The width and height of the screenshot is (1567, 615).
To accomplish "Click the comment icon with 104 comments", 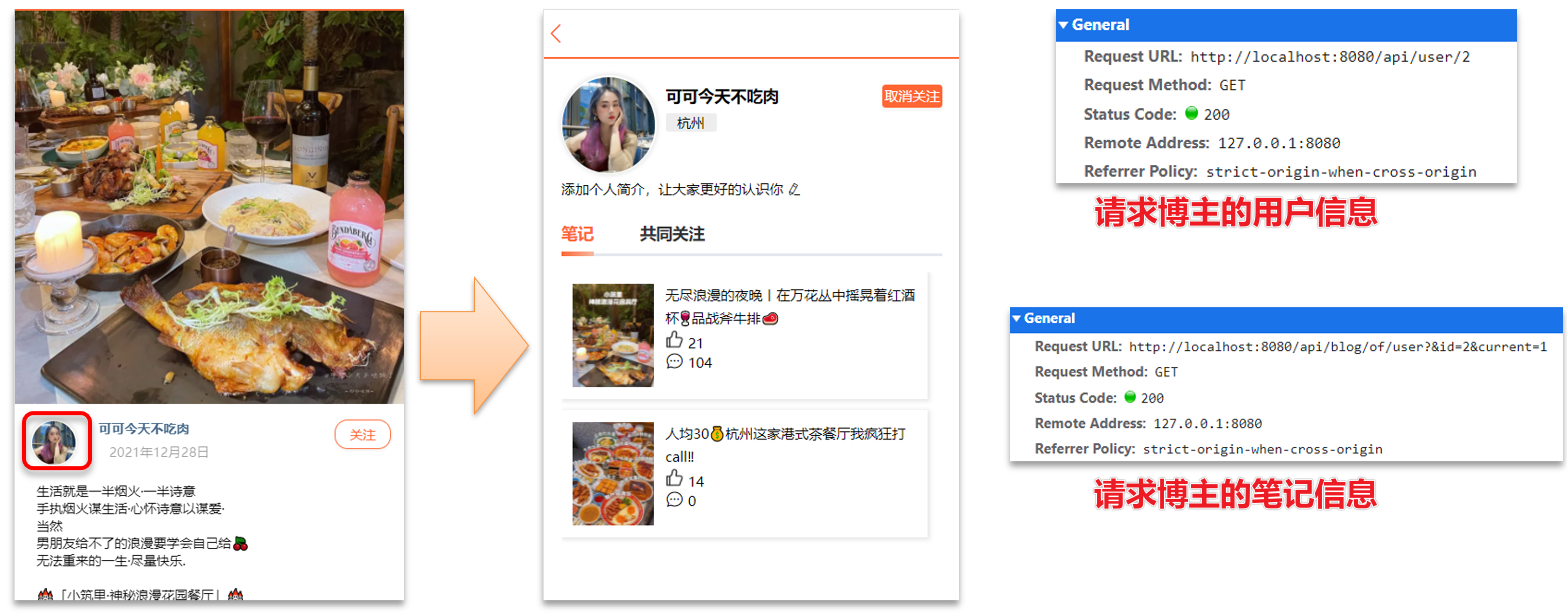I will (x=674, y=361).
